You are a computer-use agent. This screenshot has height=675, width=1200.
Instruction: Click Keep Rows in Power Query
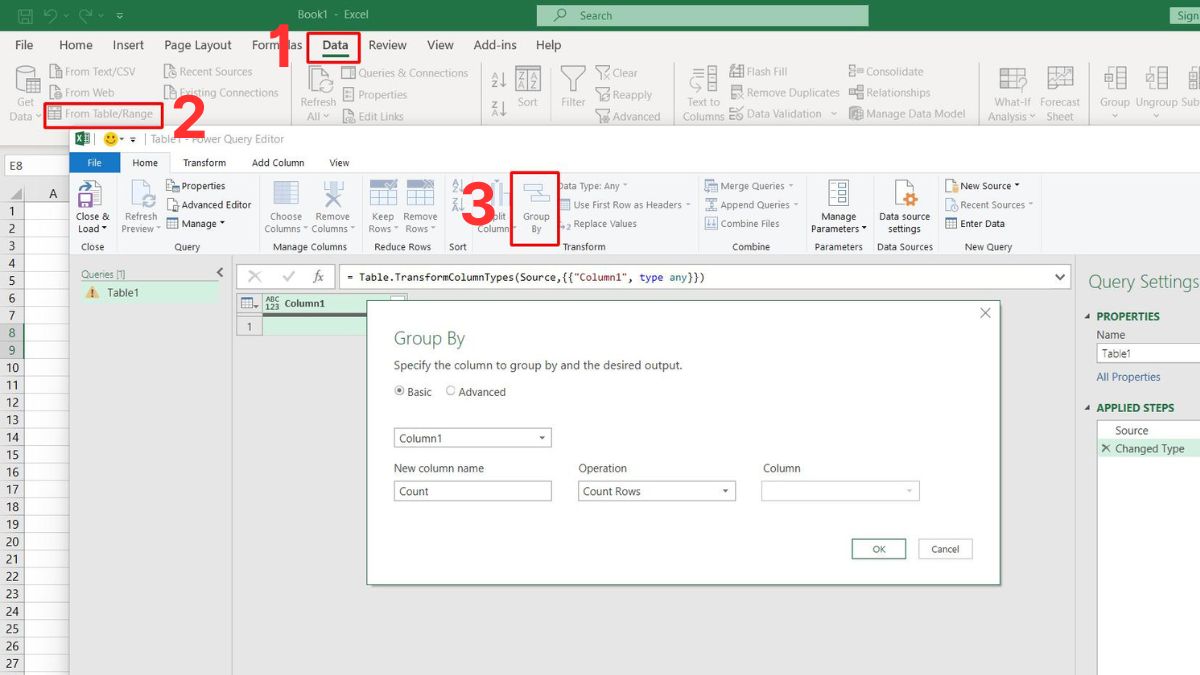[382, 206]
